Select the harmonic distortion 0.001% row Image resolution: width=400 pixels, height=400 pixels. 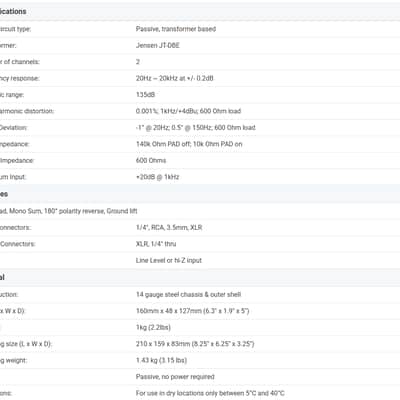200,111
